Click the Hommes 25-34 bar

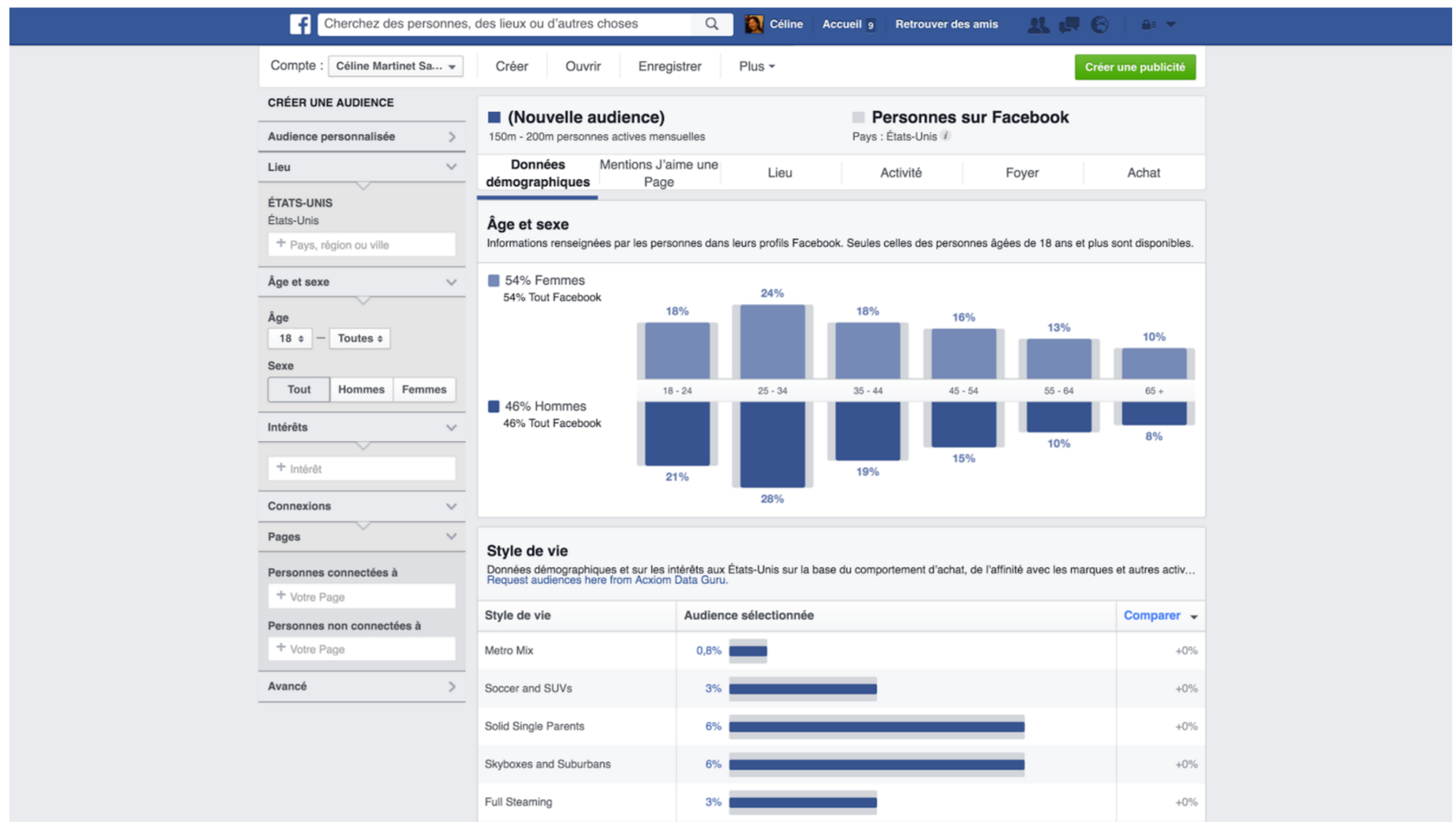772,444
